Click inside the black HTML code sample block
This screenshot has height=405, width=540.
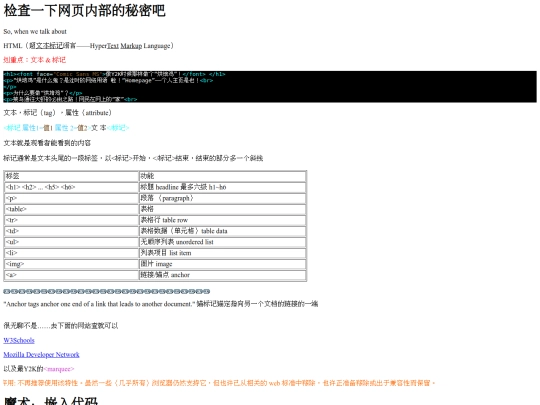coord(270,86)
